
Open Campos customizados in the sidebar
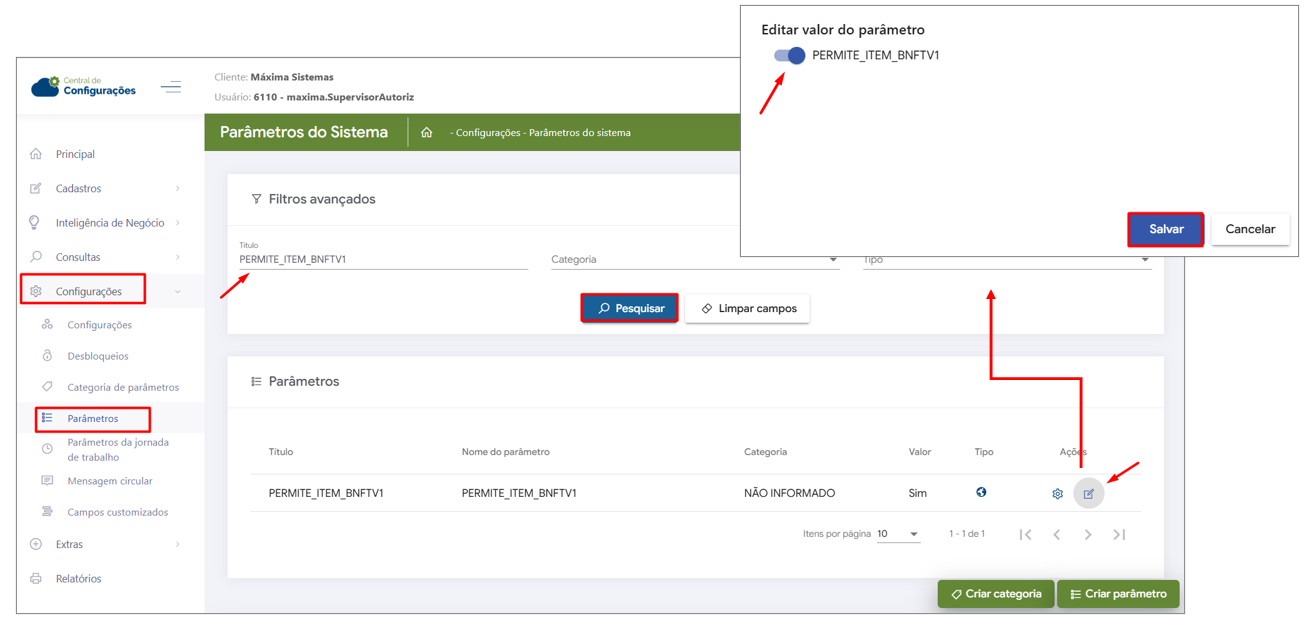118,512
